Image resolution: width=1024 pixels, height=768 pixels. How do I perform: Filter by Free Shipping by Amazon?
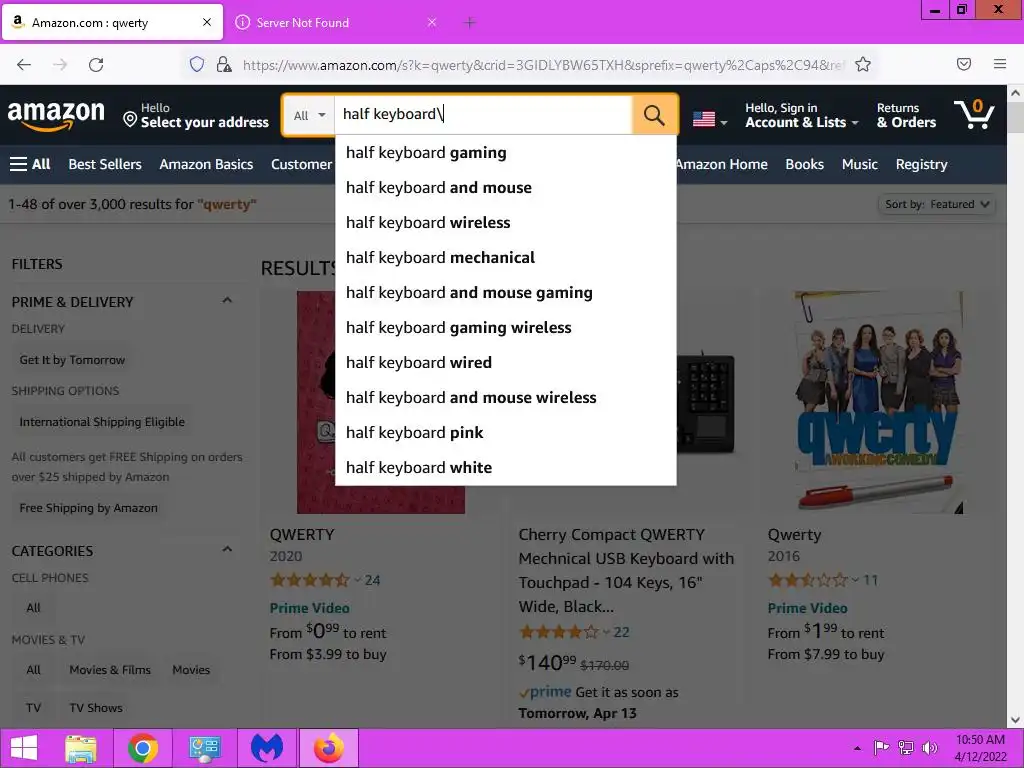[88, 508]
